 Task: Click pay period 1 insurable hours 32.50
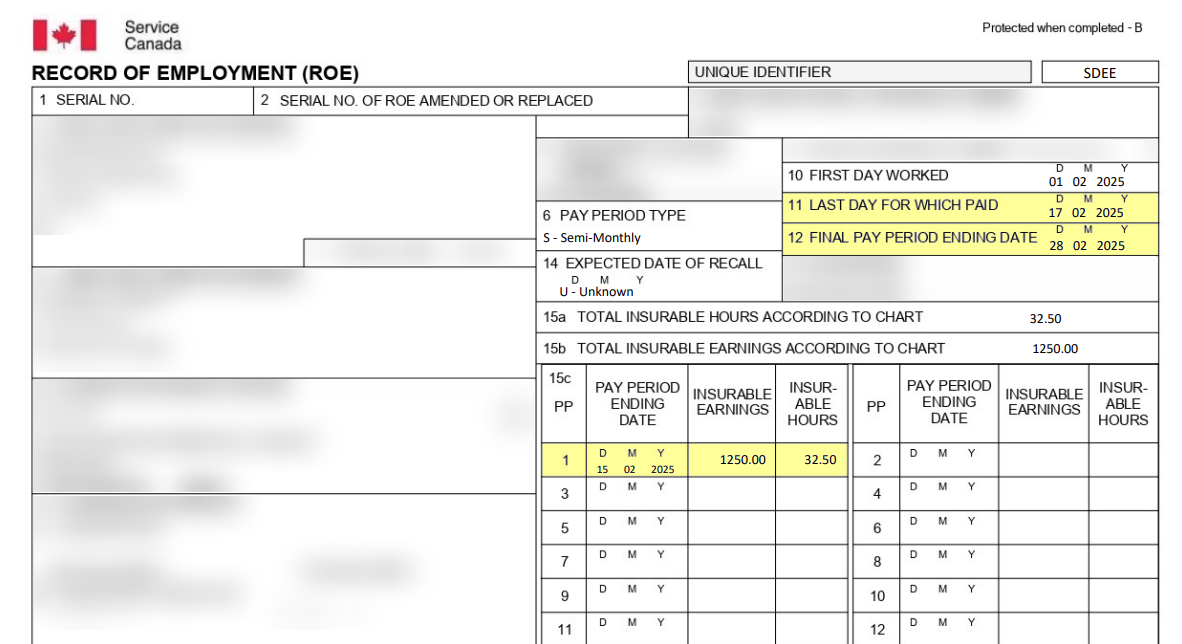(x=812, y=460)
